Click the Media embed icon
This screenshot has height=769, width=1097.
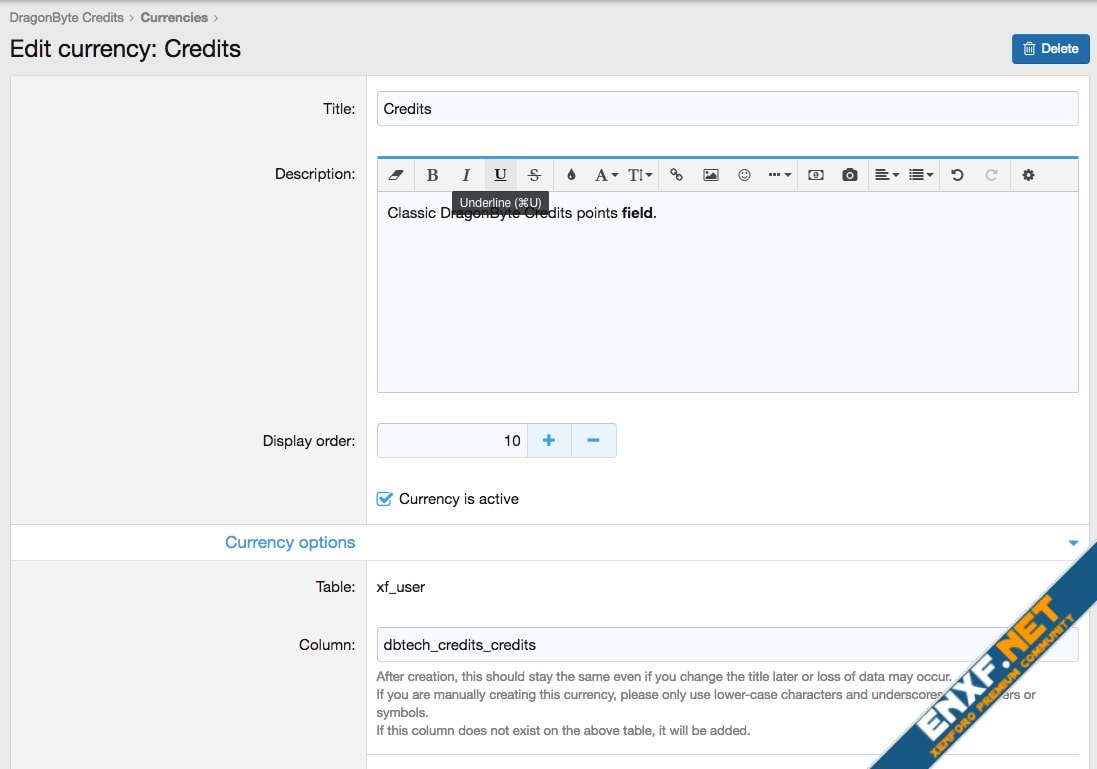tap(816, 175)
